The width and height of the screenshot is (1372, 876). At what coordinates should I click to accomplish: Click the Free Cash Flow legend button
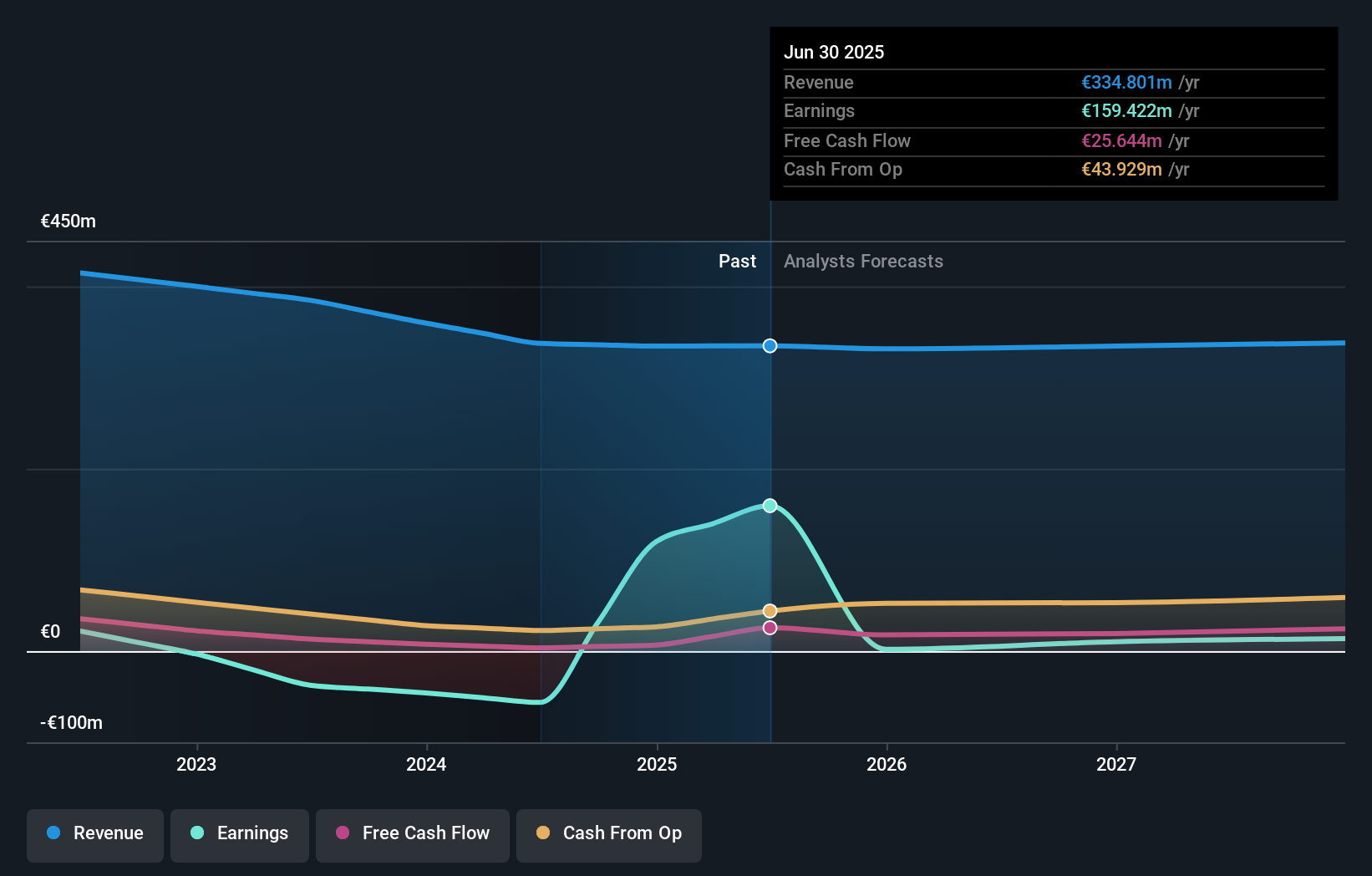tap(412, 833)
